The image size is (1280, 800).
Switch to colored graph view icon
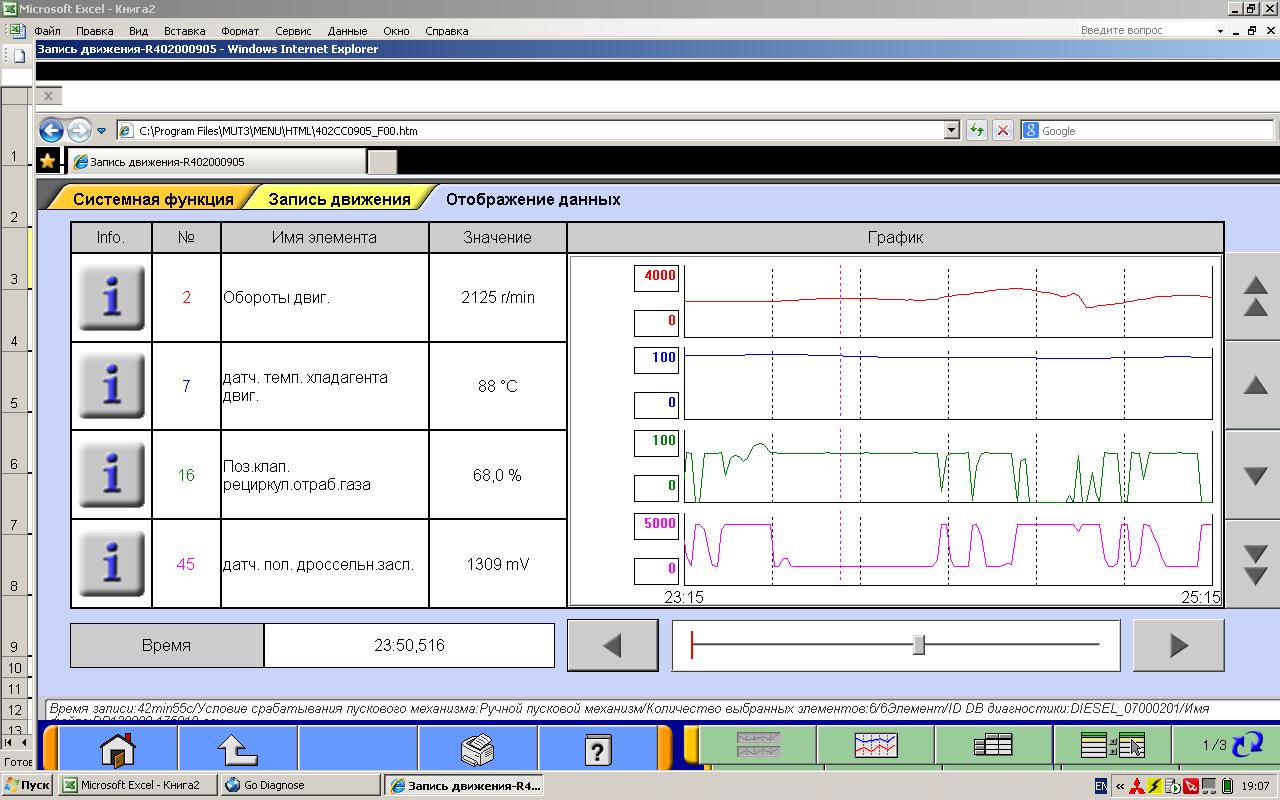tap(875, 745)
